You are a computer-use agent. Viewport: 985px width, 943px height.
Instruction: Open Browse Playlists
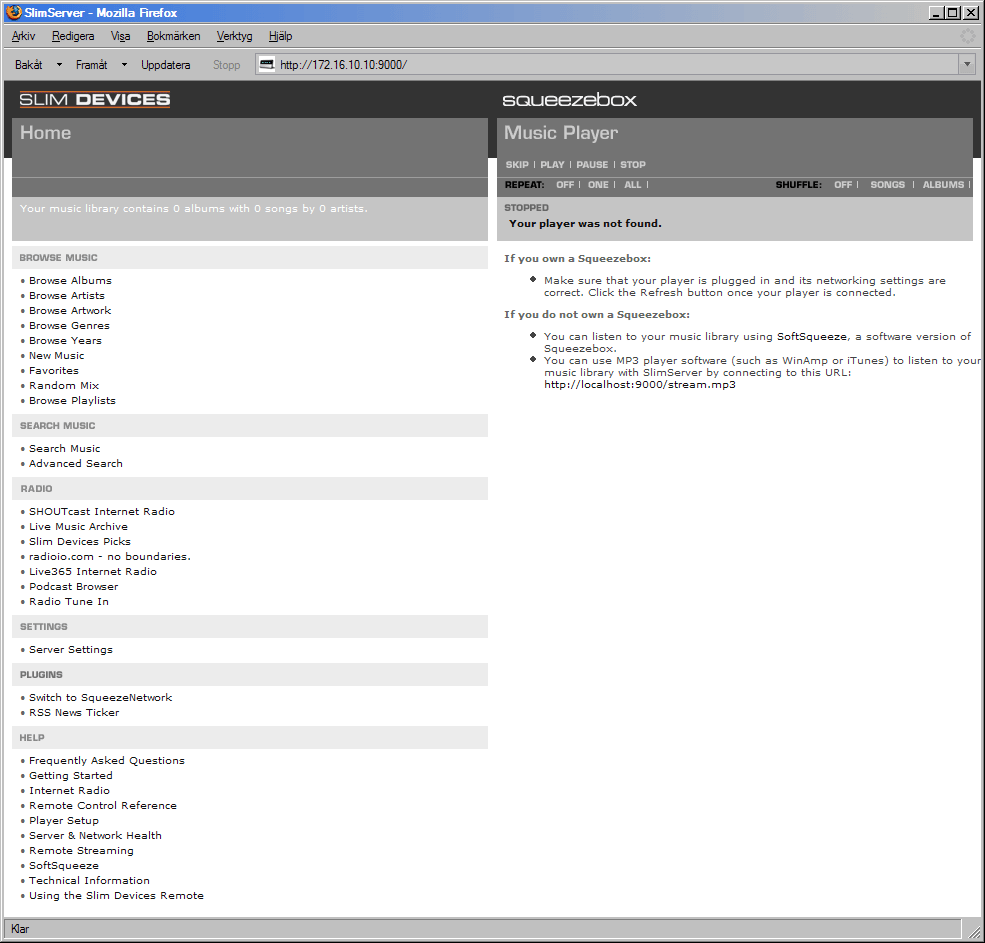(x=72, y=401)
